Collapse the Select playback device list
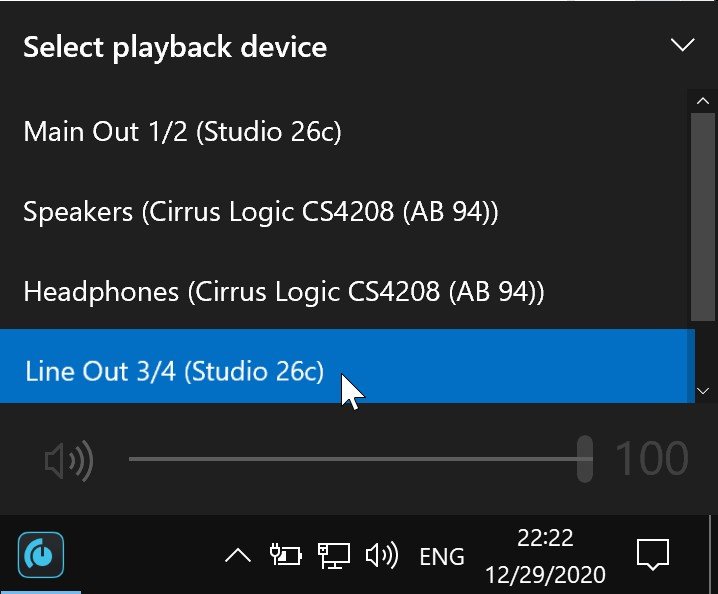Screen dimensions: 718x594 [x=682, y=45]
